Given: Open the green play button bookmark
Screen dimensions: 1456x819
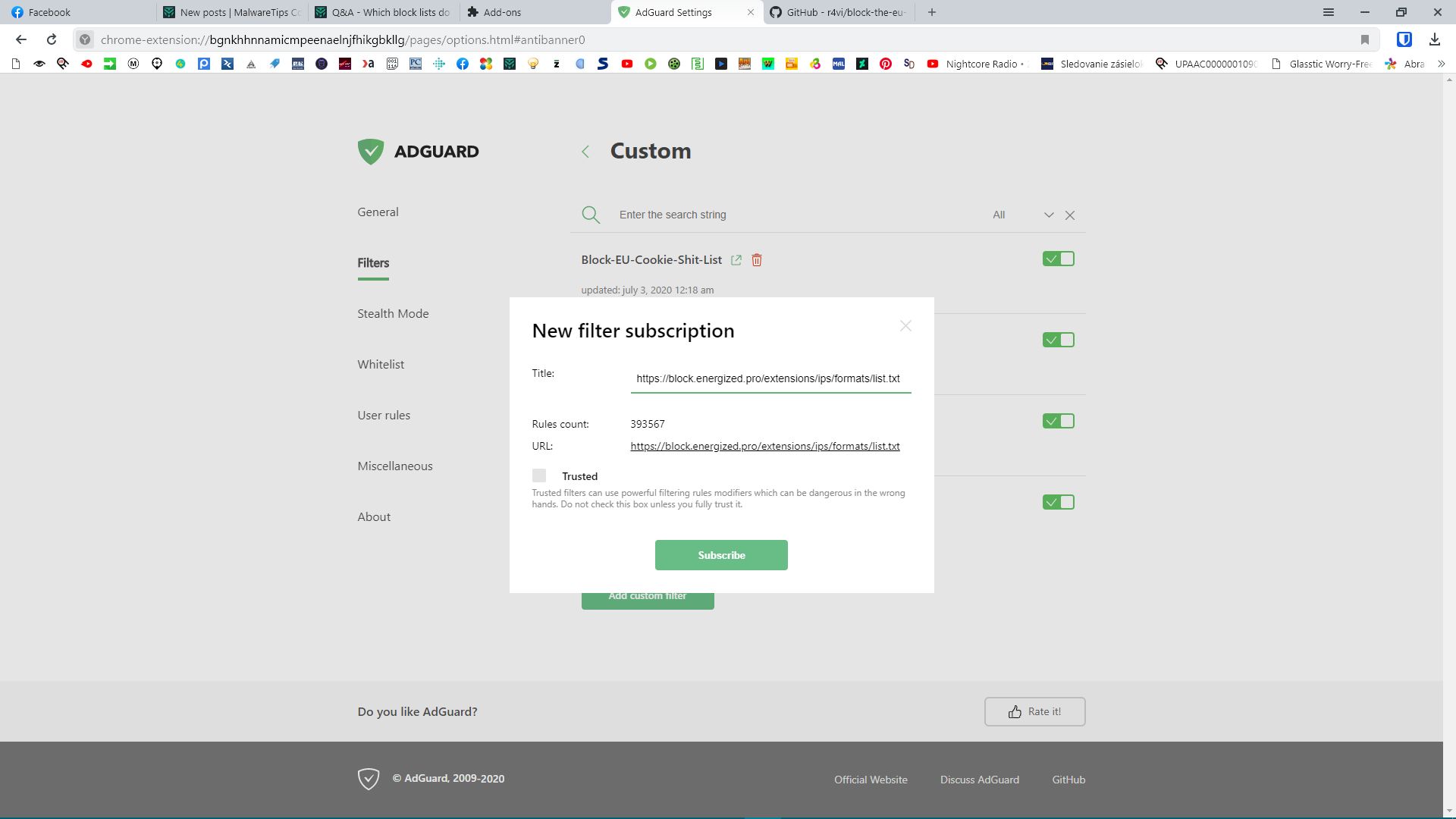Looking at the screenshot, I should click(651, 64).
